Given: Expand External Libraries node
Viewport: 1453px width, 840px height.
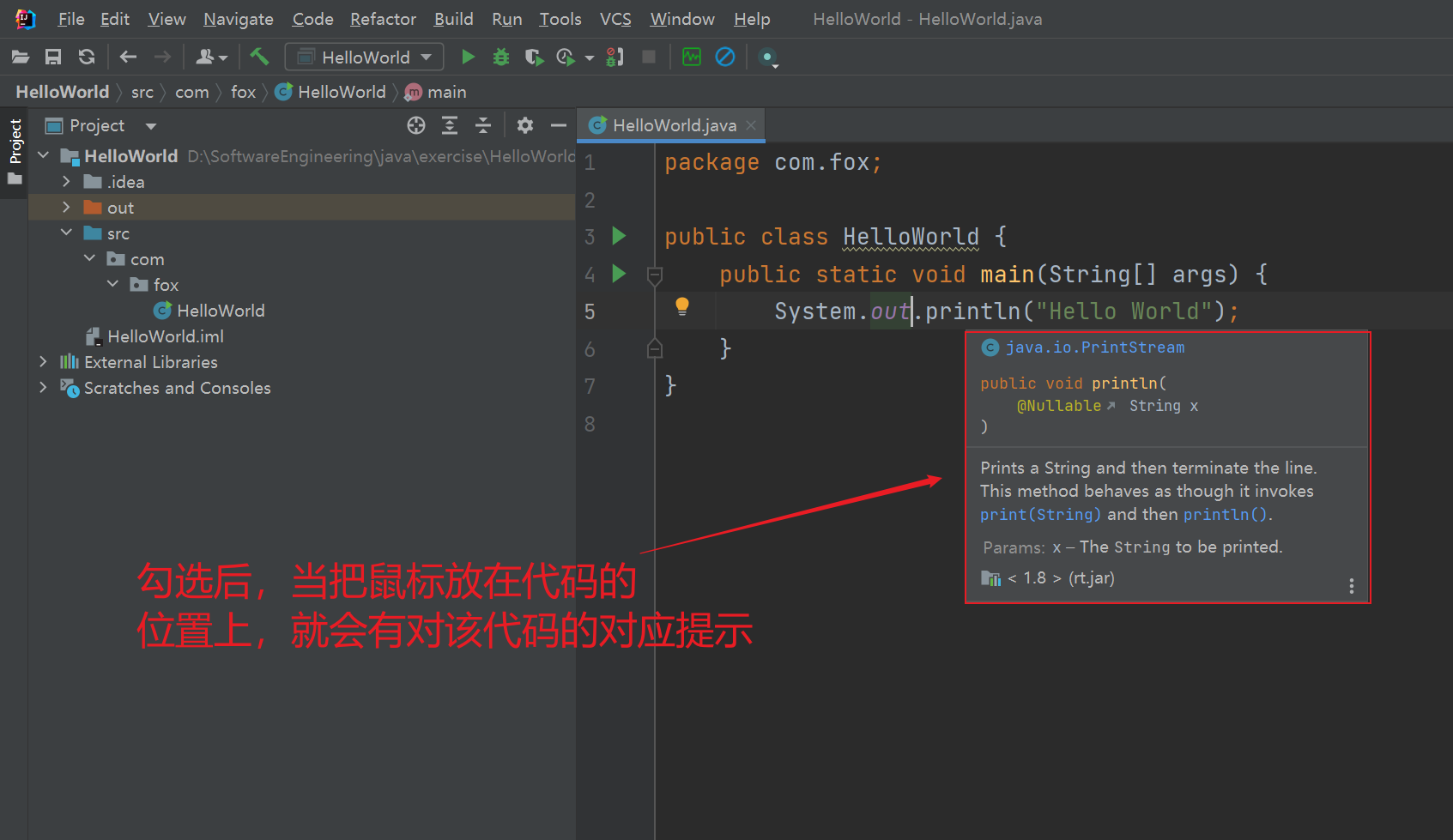Looking at the screenshot, I should tap(43, 362).
